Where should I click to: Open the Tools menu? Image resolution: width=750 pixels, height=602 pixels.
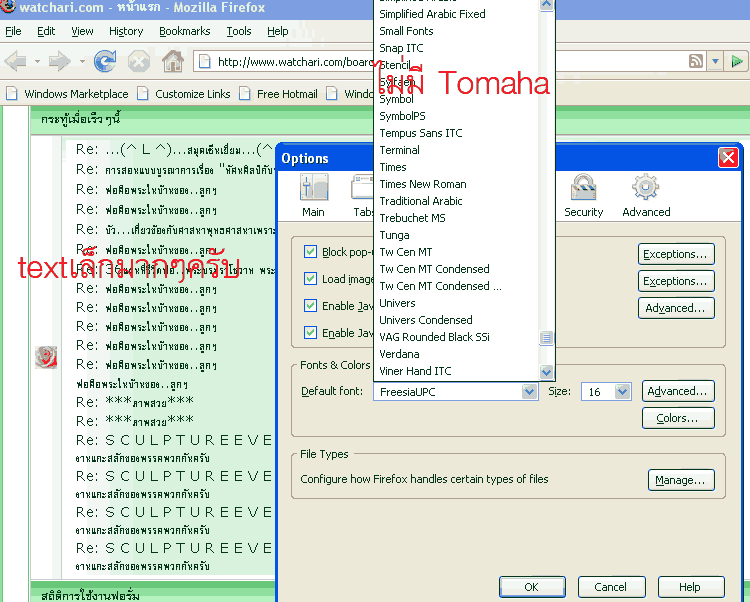point(239,31)
